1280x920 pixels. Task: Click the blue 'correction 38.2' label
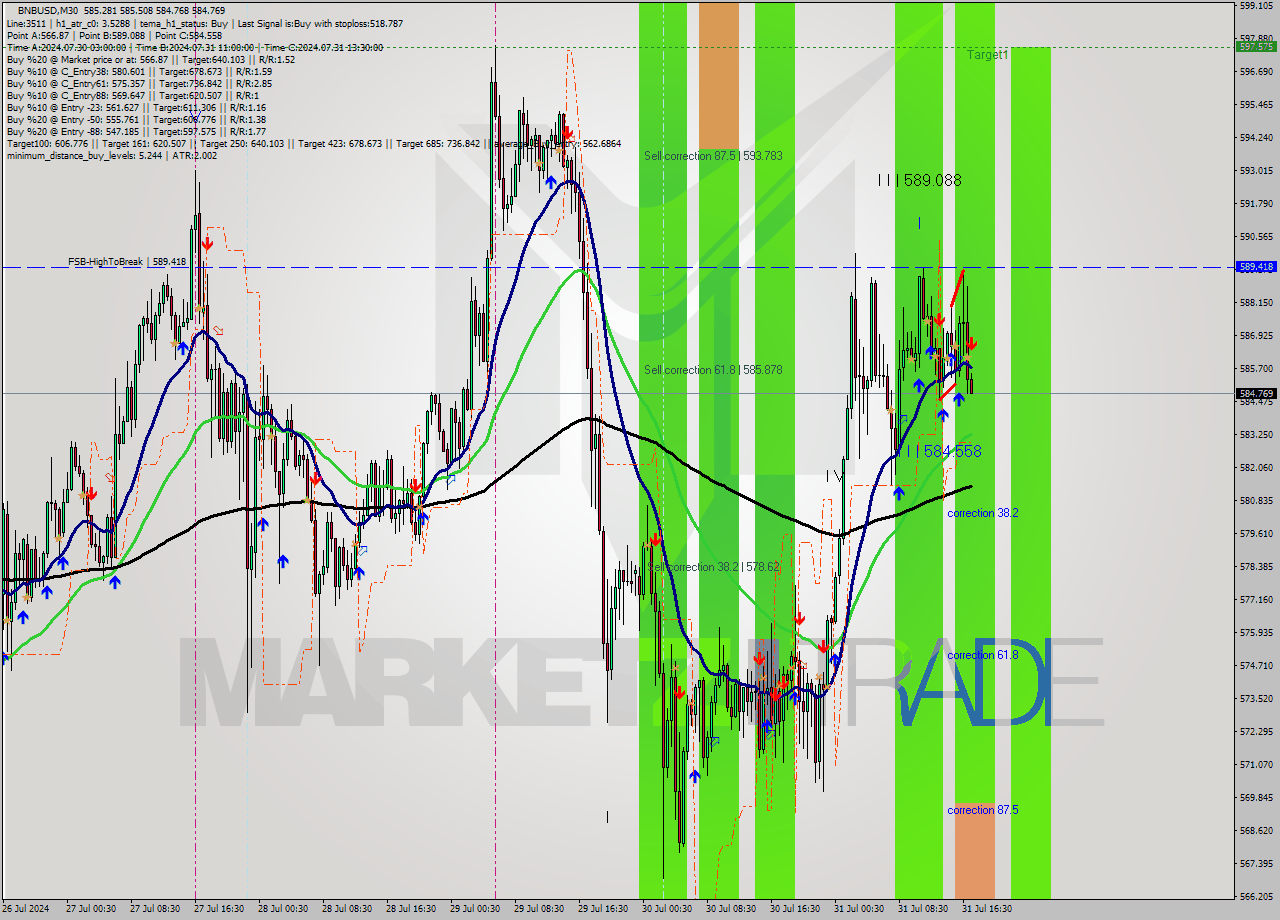coord(983,513)
